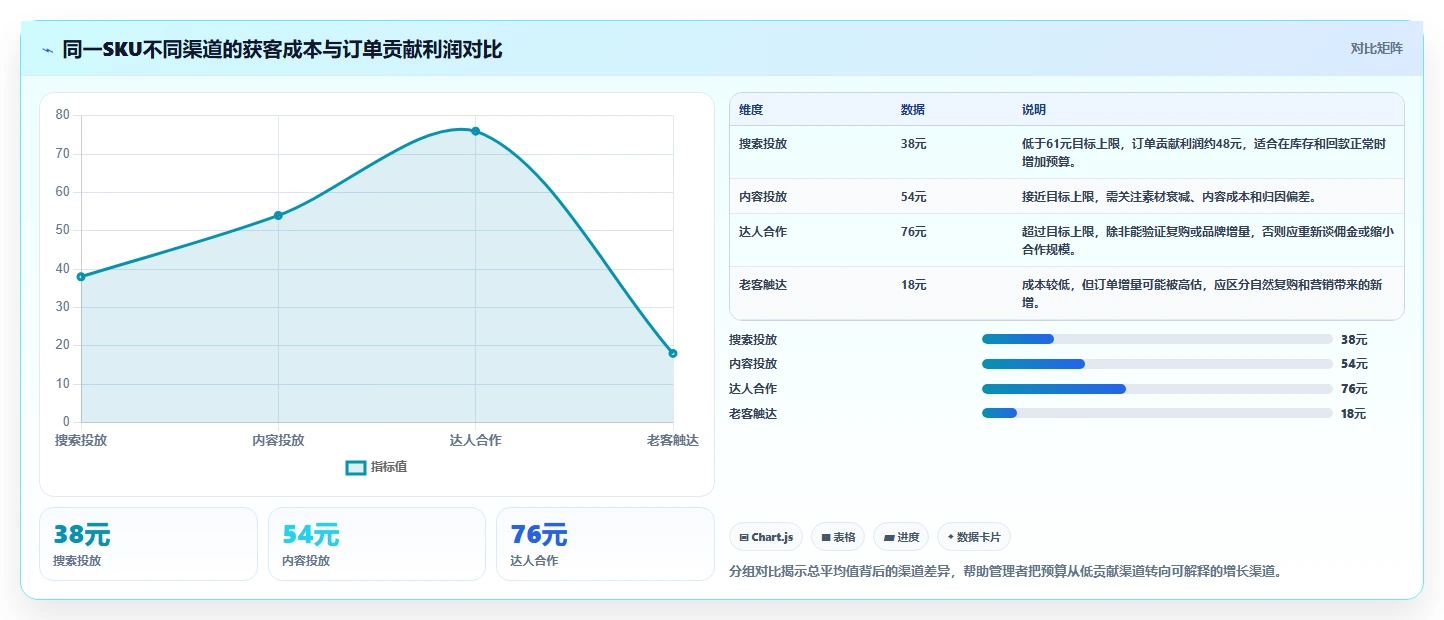Click the 维度 table column header

click(x=751, y=110)
